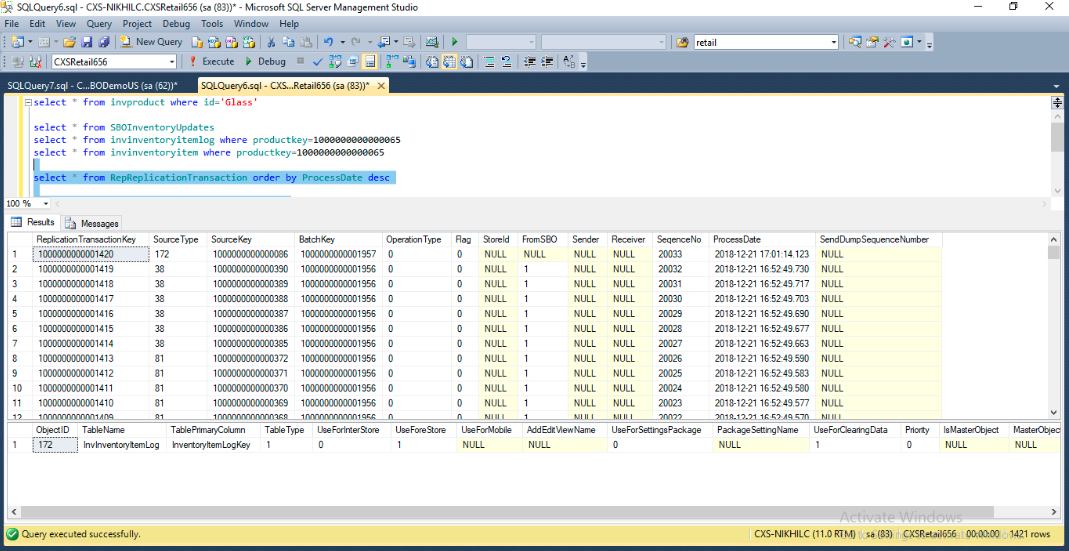The height and width of the screenshot is (551, 1069).
Task: Click the Navigate Backward icon
Action: [x=383, y=42]
